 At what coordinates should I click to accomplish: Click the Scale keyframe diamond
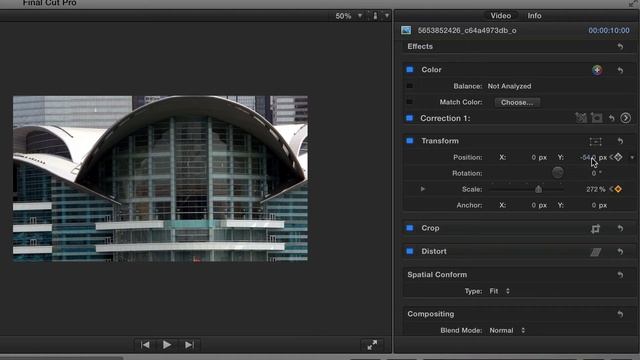pyautogui.click(x=618, y=189)
